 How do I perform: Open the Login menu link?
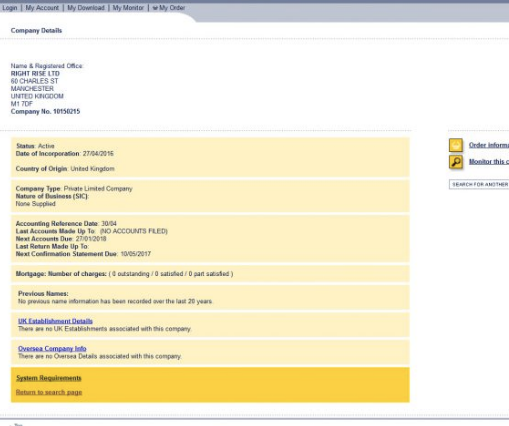pos(10,8)
